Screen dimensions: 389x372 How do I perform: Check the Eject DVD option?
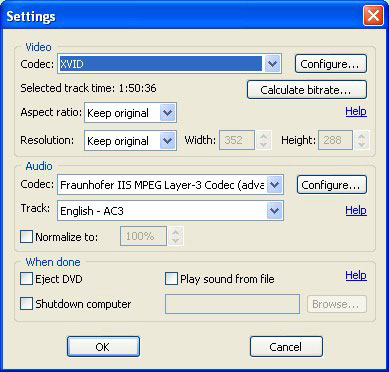pos(26,279)
